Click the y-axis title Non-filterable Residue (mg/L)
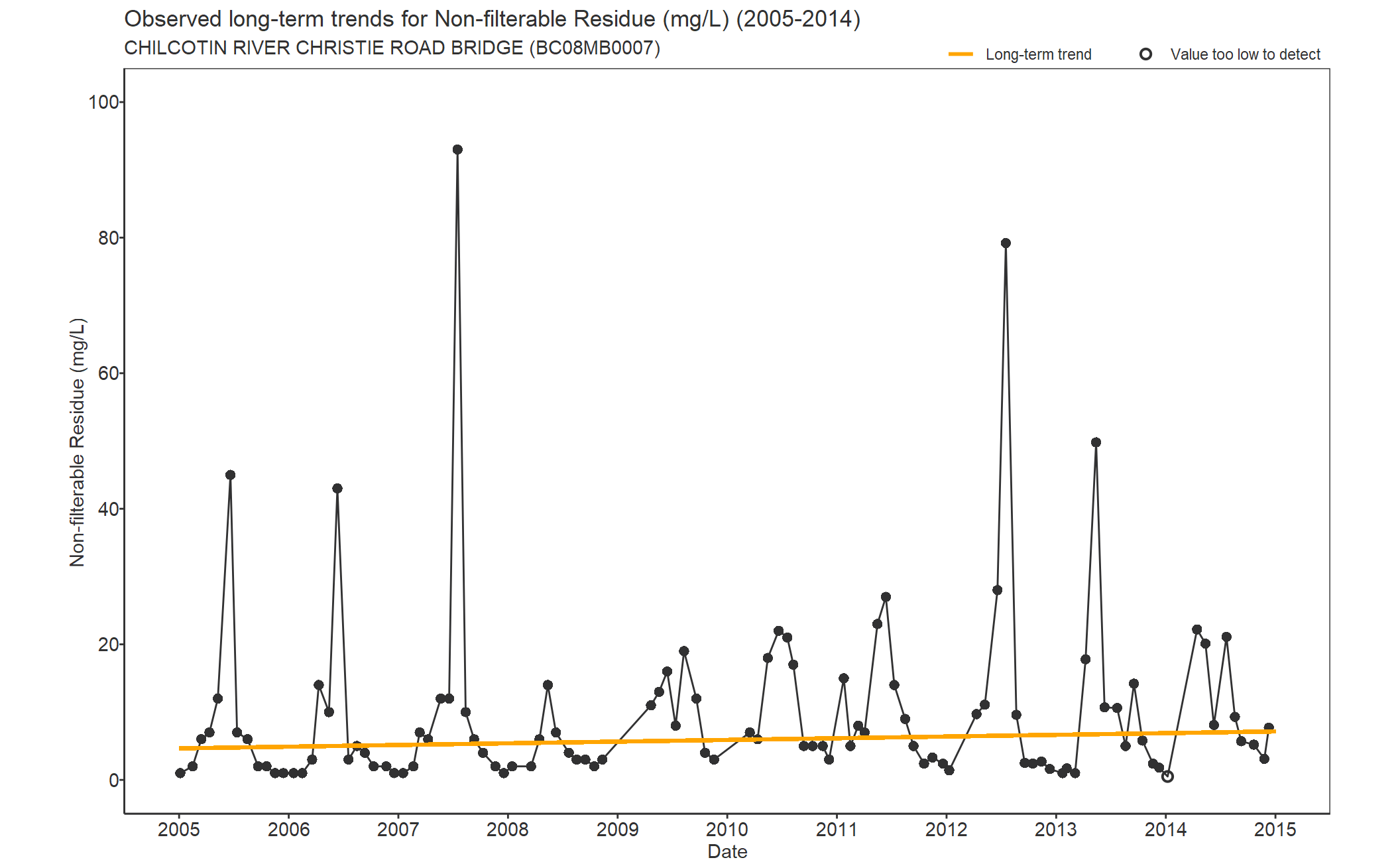The image size is (1400, 868). 78,442
